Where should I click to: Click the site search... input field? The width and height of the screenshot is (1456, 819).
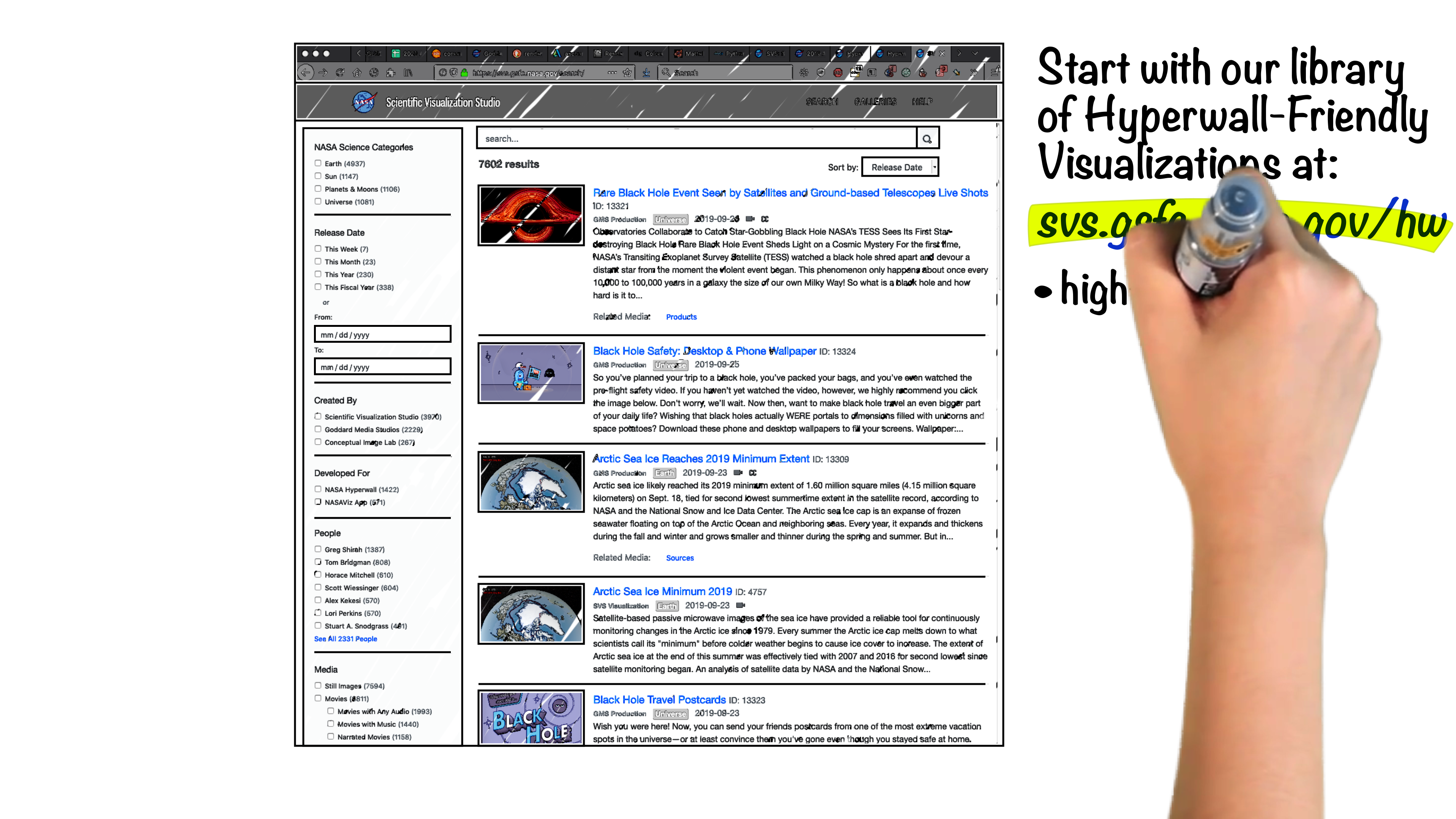pos(697,138)
